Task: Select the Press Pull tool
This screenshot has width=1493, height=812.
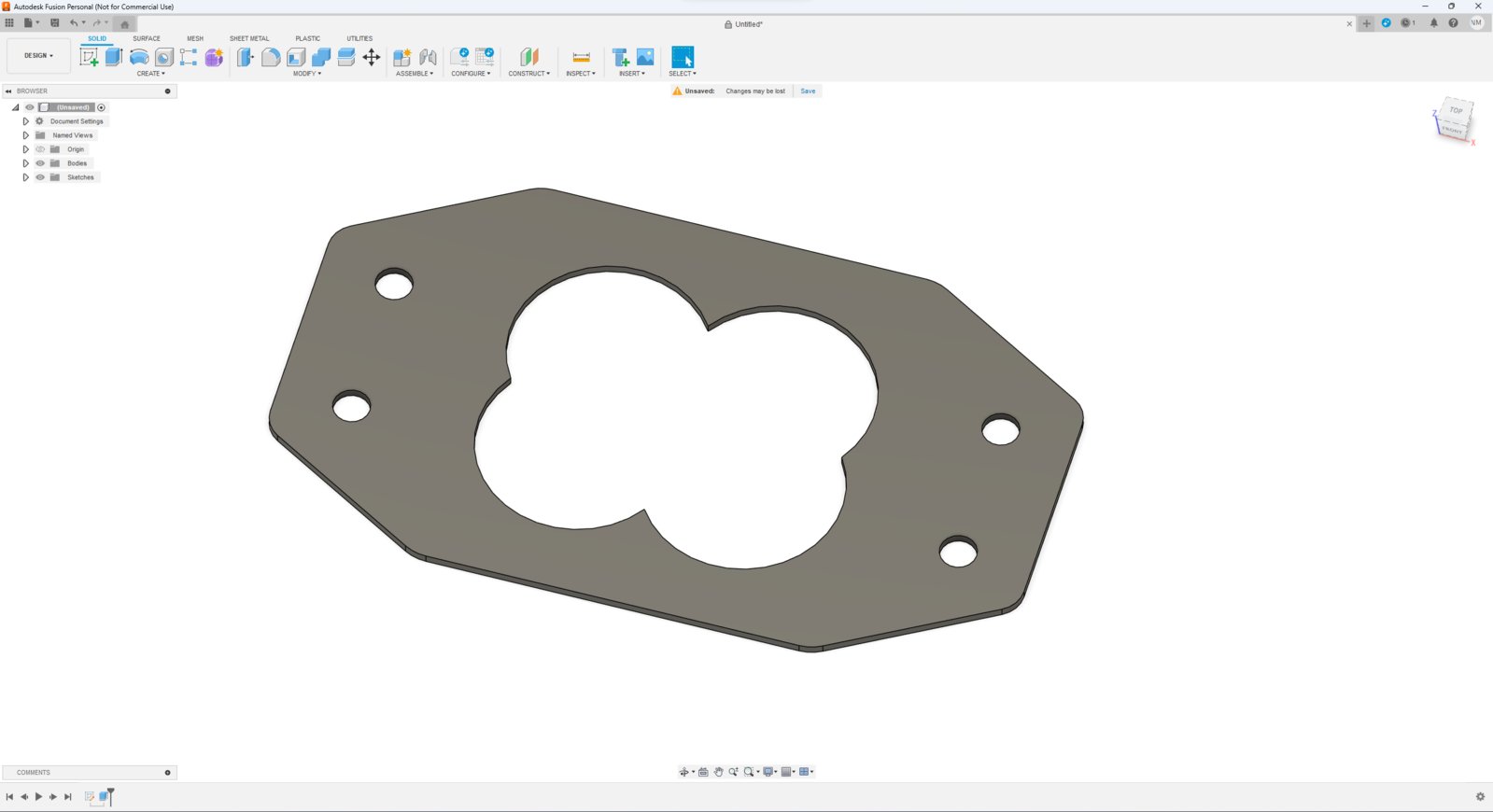Action: pos(246,57)
